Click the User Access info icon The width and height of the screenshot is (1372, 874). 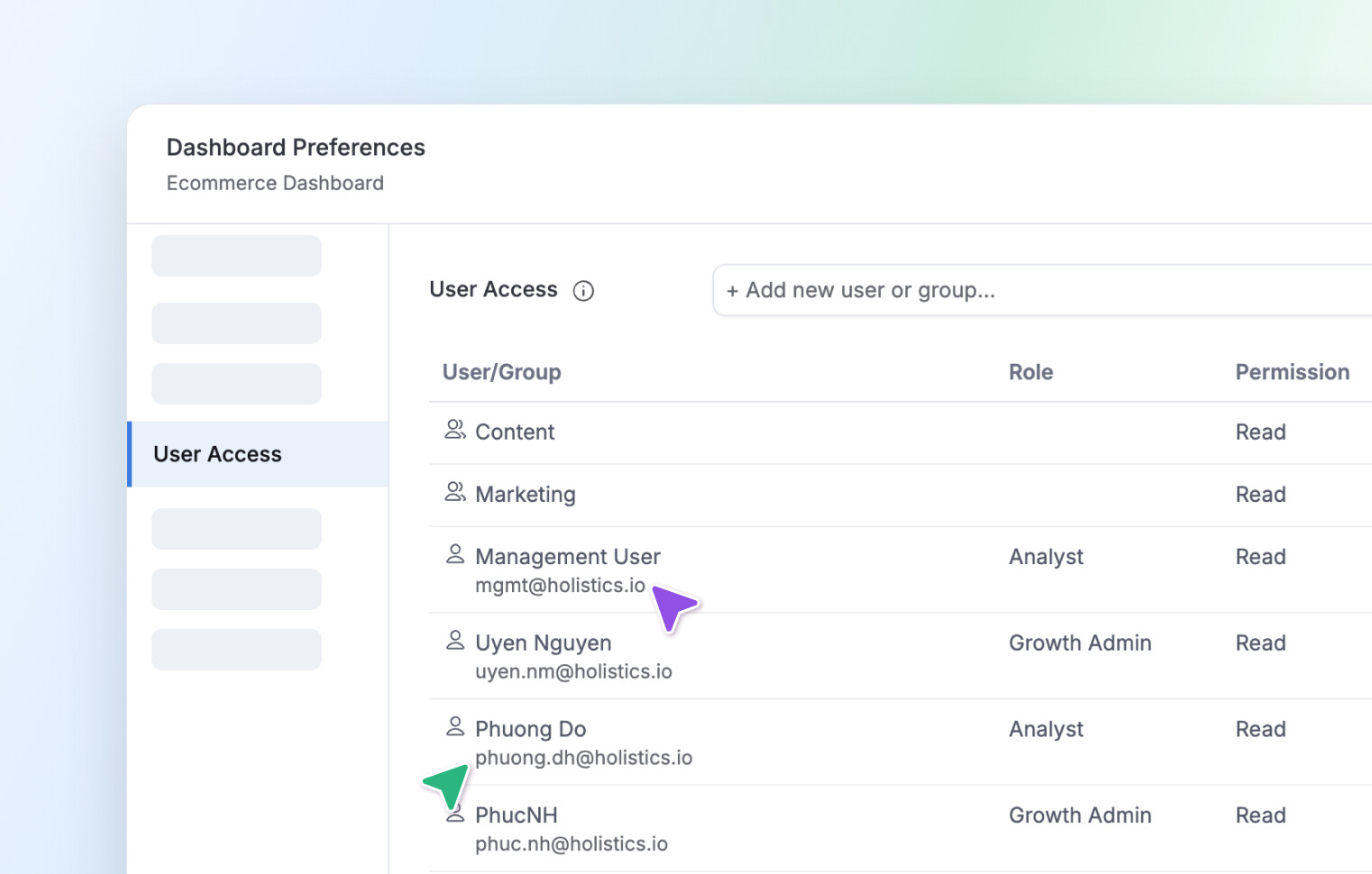pos(583,291)
